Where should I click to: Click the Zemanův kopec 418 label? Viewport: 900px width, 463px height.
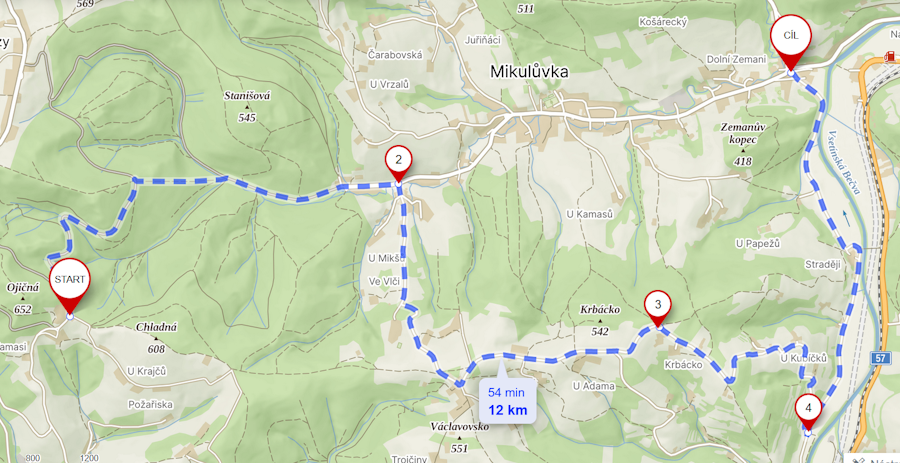pos(742,144)
